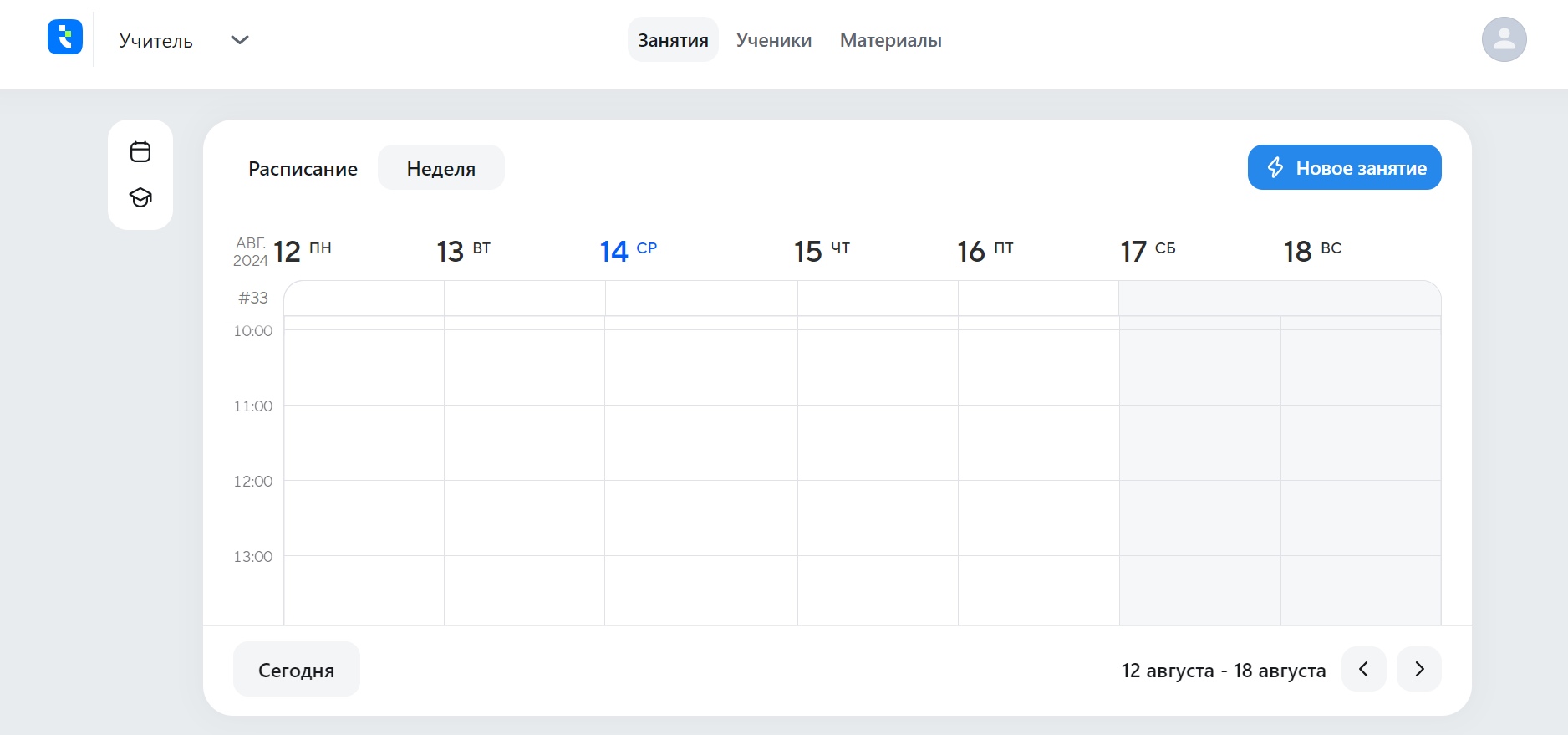Go to previous week arrow
Viewport: 1568px width, 735px height.
pyautogui.click(x=1363, y=669)
